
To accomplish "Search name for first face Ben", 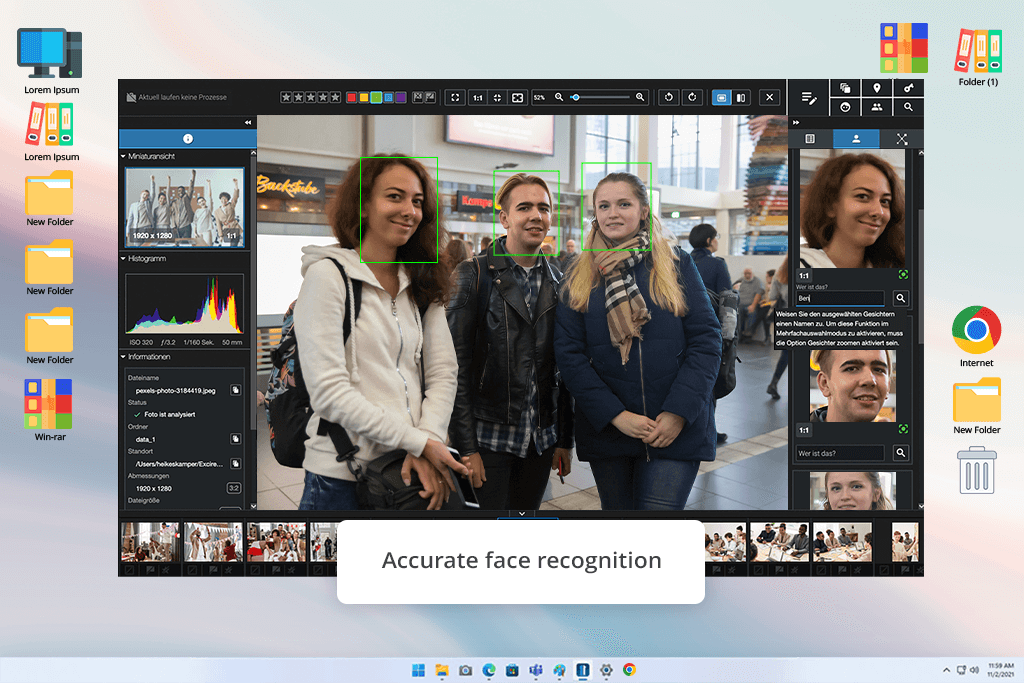I will pyautogui.click(x=901, y=298).
